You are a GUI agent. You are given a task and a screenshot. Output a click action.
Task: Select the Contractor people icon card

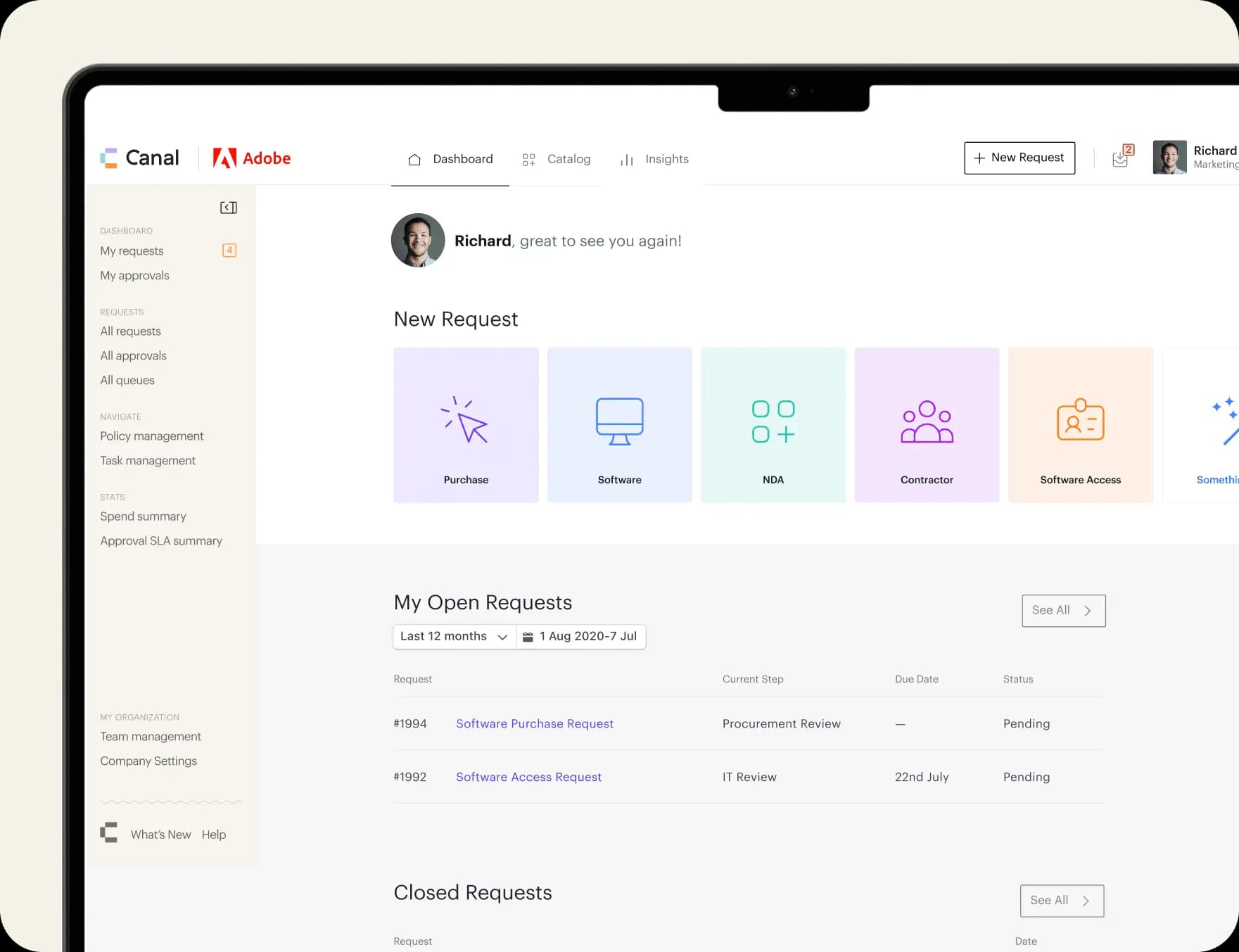click(927, 425)
